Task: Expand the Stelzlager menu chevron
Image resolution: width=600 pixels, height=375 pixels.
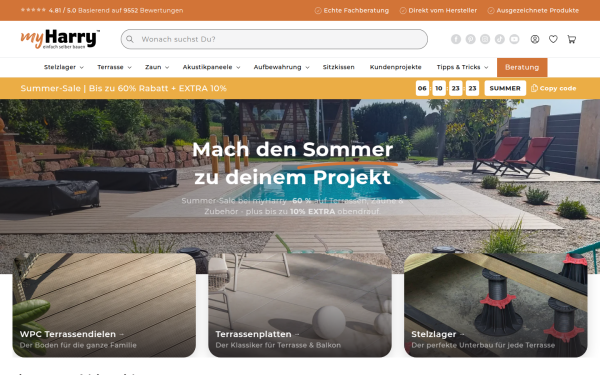Action: [82, 67]
